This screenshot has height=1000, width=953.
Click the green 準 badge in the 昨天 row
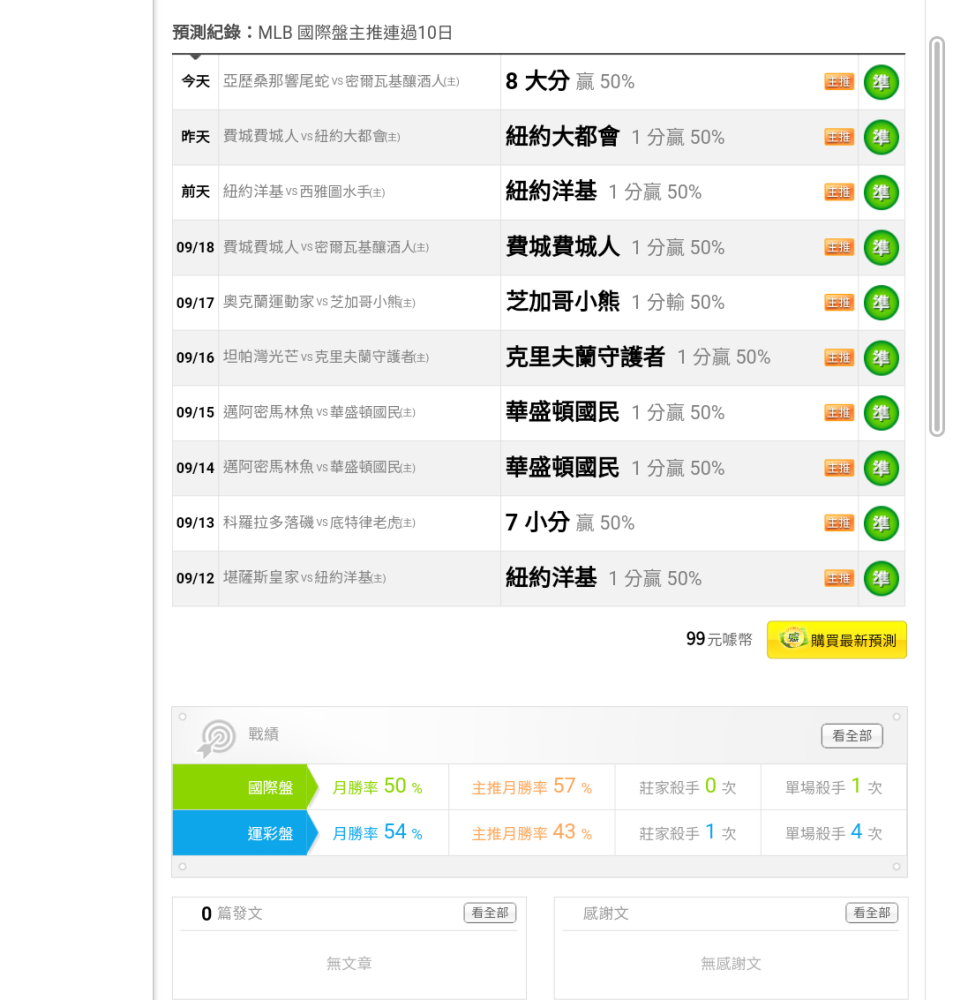881,137
